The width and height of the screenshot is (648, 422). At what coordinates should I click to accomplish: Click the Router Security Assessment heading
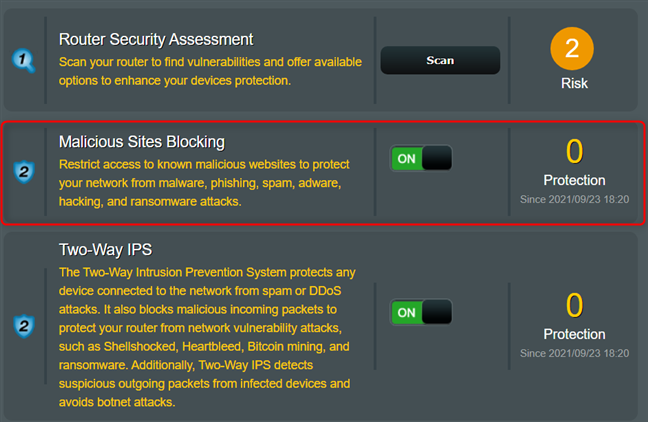pos(156,39)
